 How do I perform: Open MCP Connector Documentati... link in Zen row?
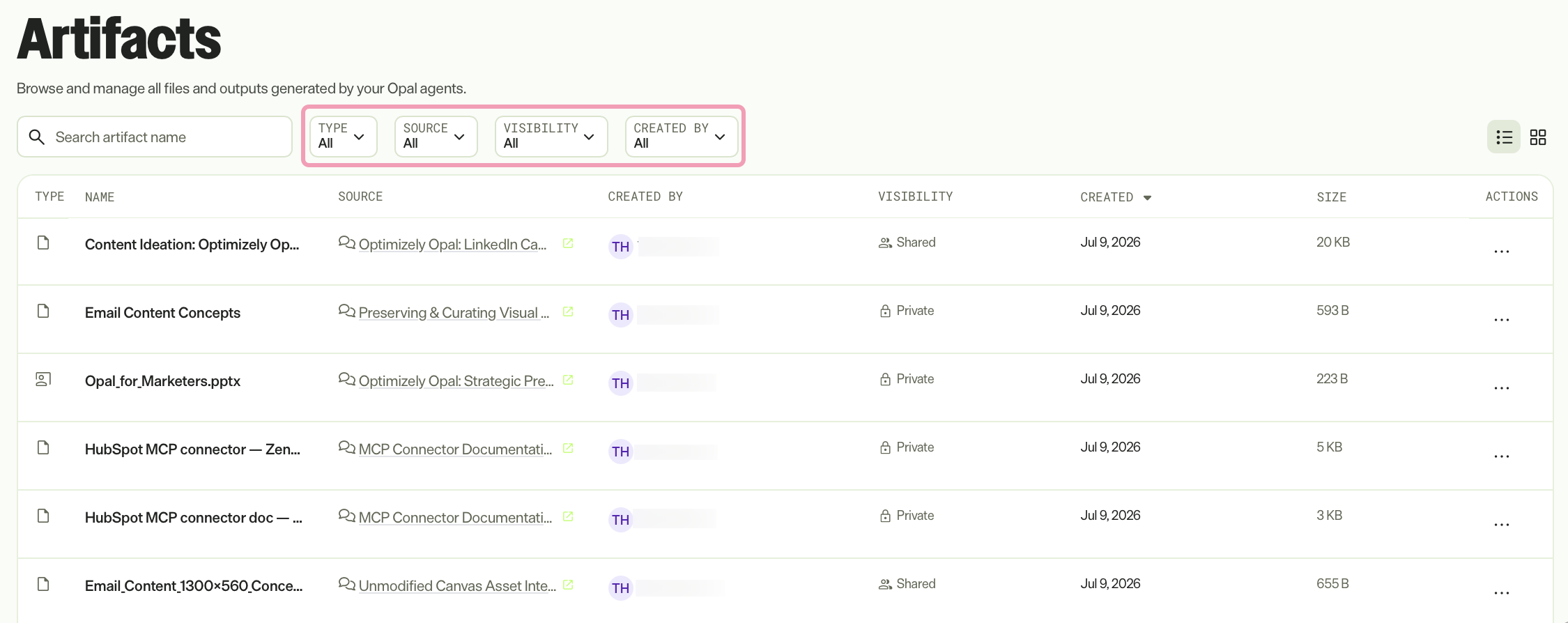click(455, 449)
